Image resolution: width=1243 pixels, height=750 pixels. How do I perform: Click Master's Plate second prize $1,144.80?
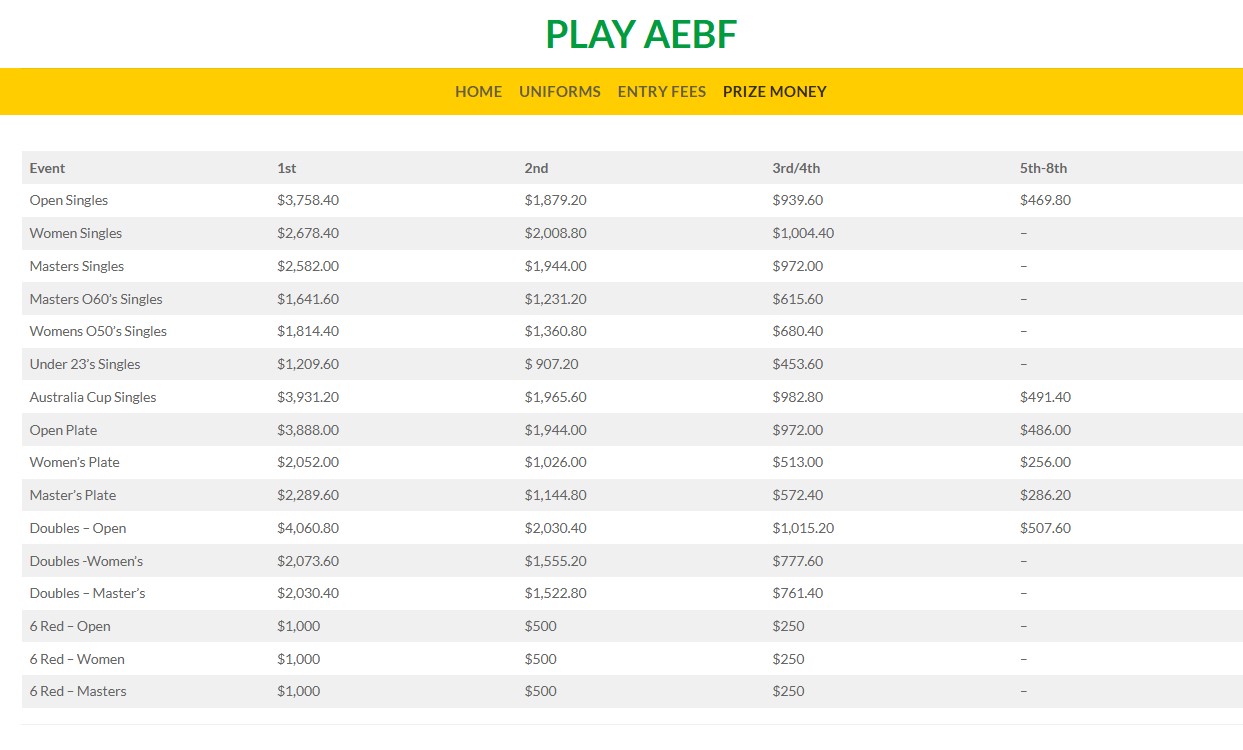[555, 495]
